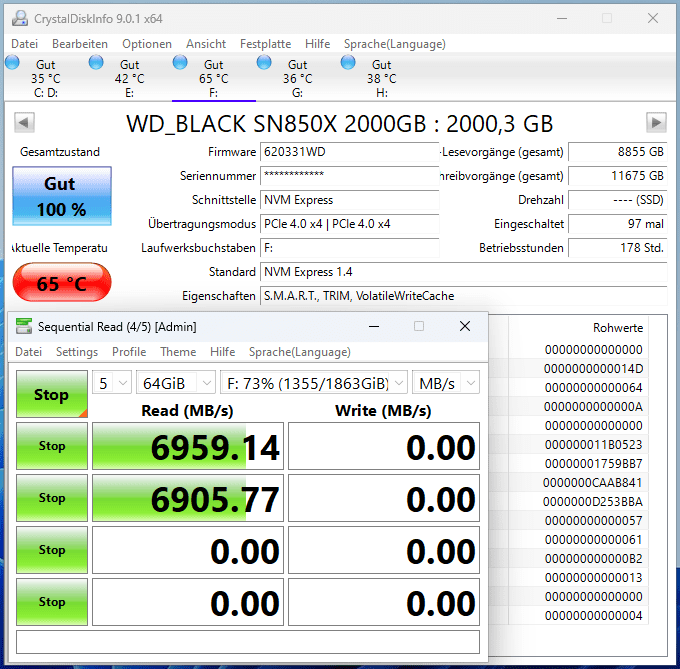
Task: Select raw value 0000001759BB7
Action: click(x=593, y=463)
